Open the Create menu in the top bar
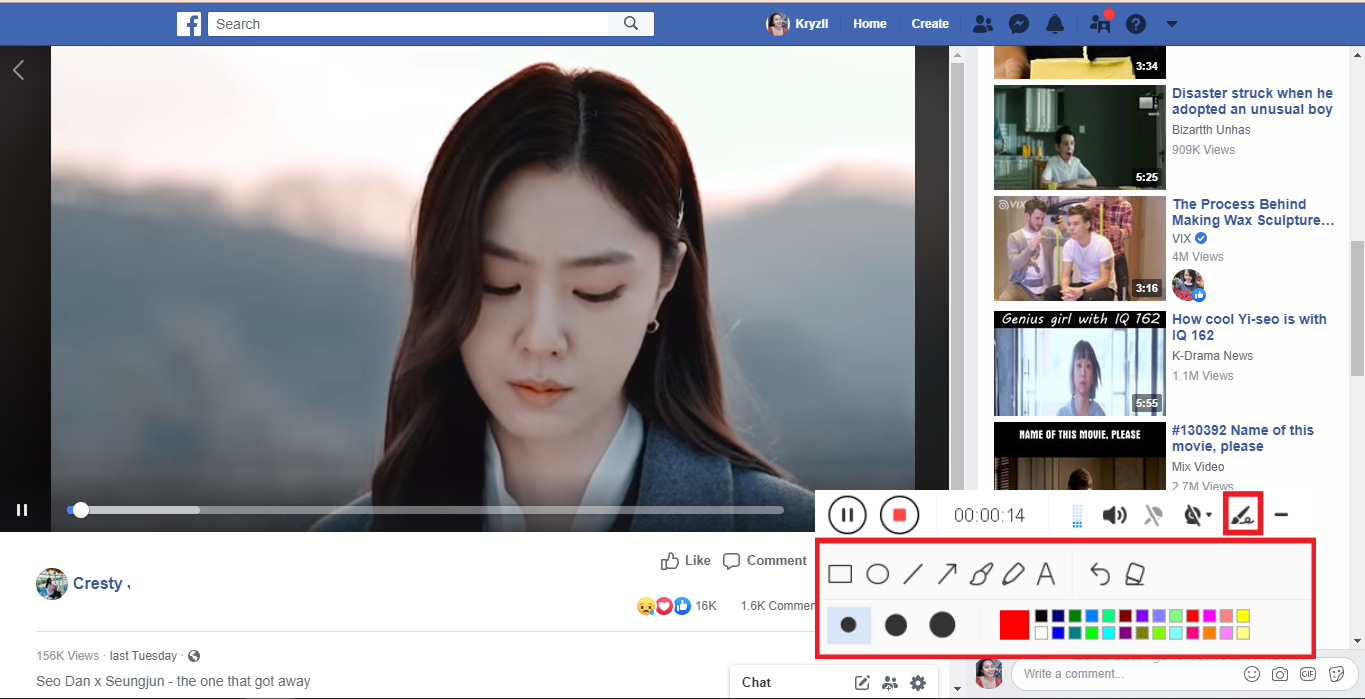The height and width of the screenshot is (699, 1365). point(929,23)
